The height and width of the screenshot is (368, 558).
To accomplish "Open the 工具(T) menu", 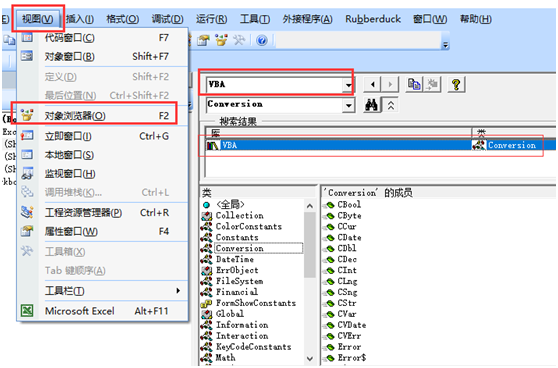I will coord(254,19).
